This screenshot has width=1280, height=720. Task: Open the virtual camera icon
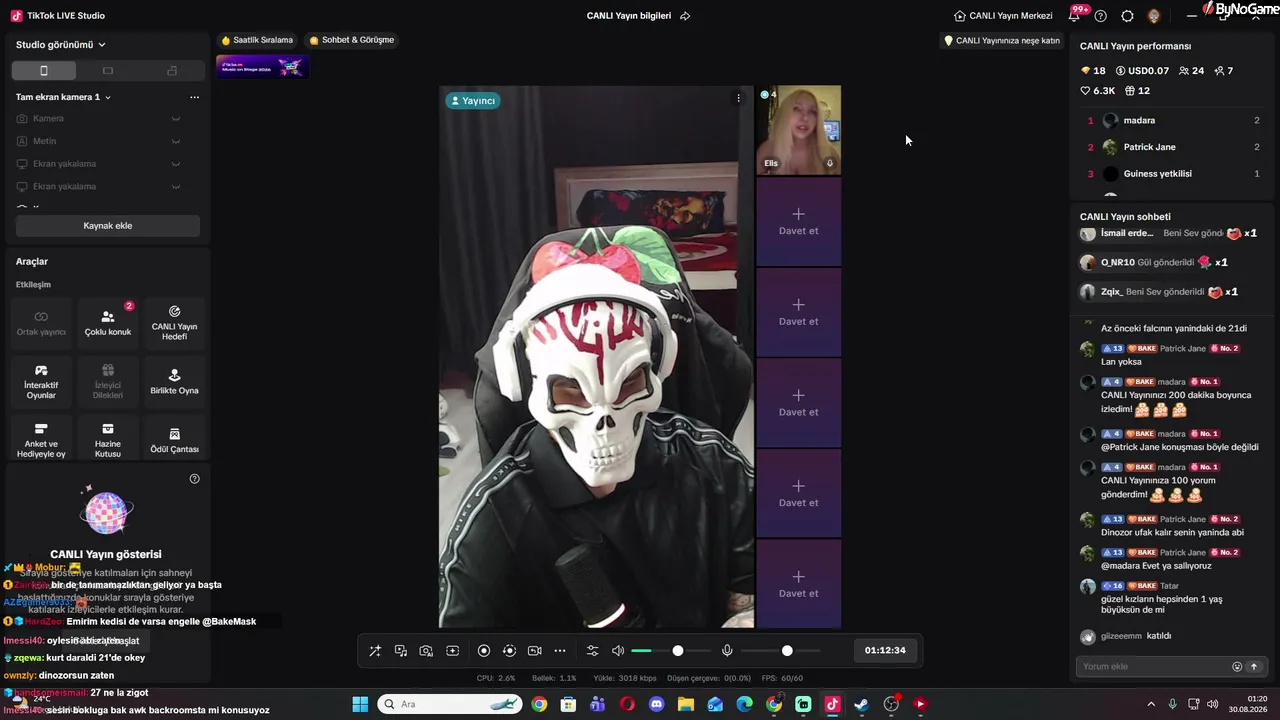(x=534, y=651)
